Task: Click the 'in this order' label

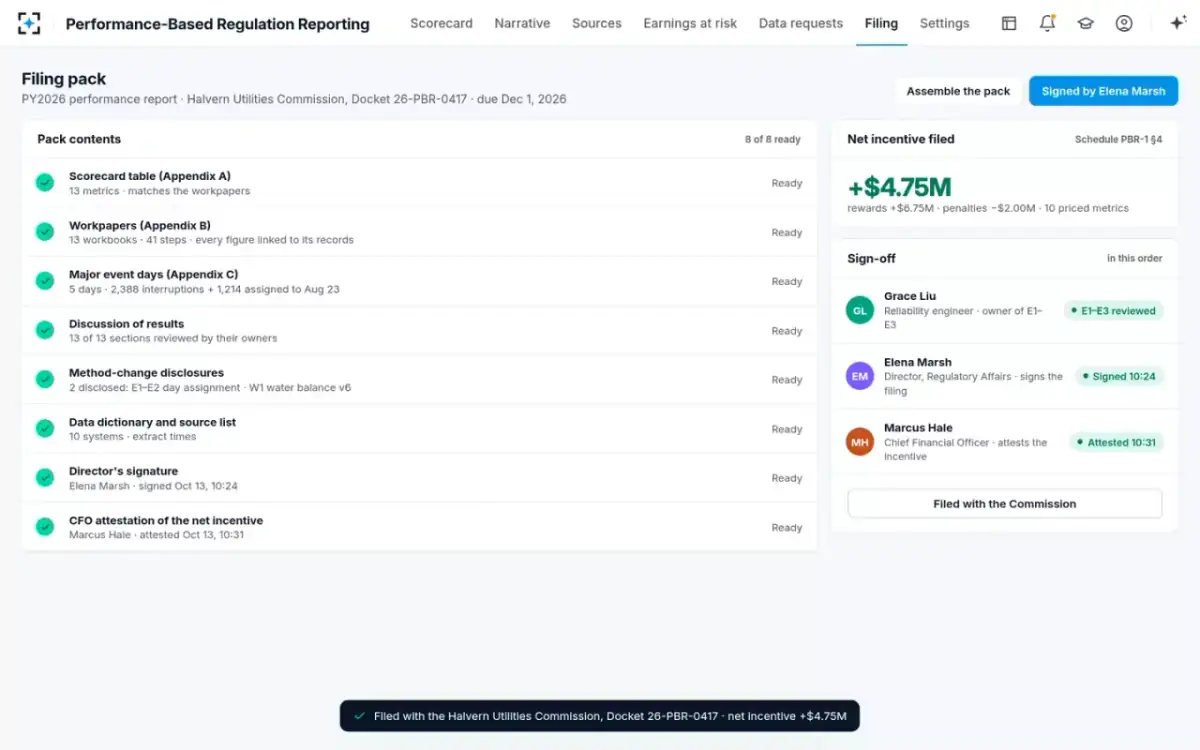Action: point(1134,258)
